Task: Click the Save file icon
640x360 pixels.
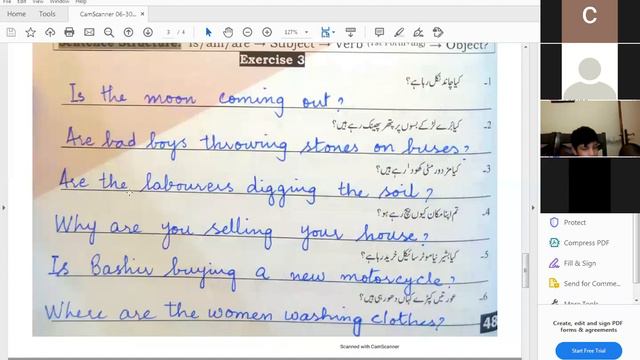Action: (11, 32)
